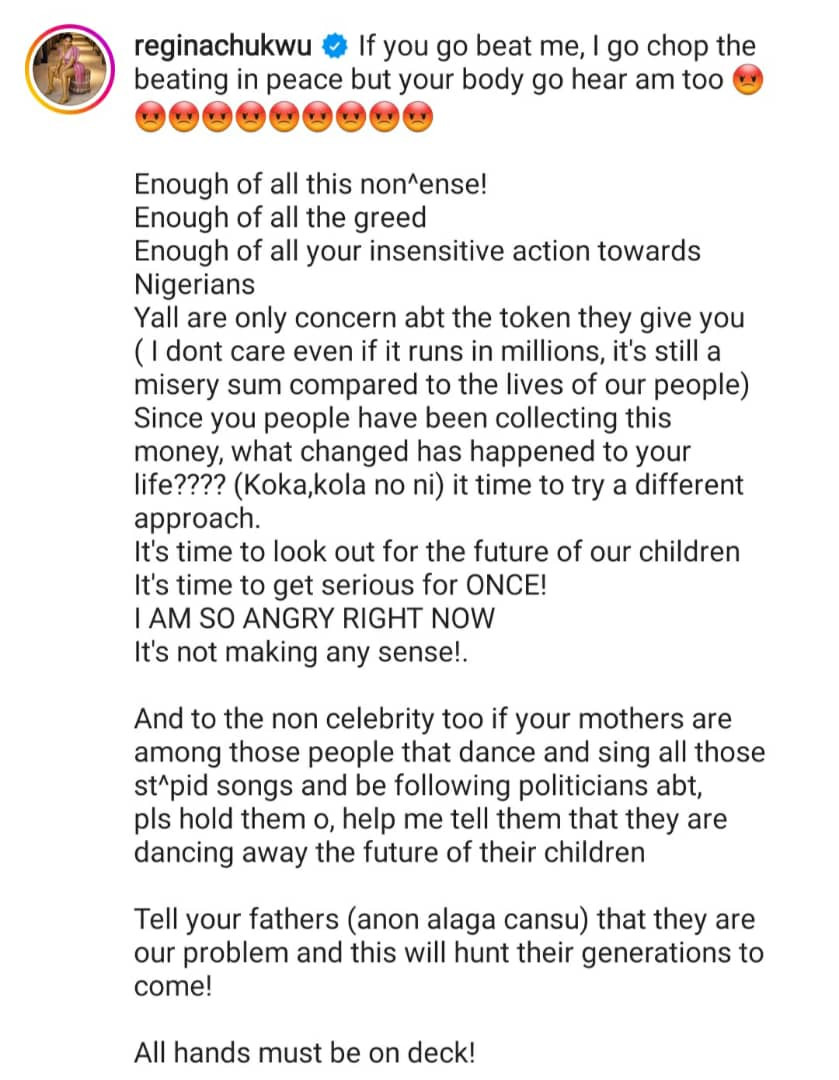
Task: Click the text "I AM SO ANGRY RIGHT NOW"
Action: [315, 619]
